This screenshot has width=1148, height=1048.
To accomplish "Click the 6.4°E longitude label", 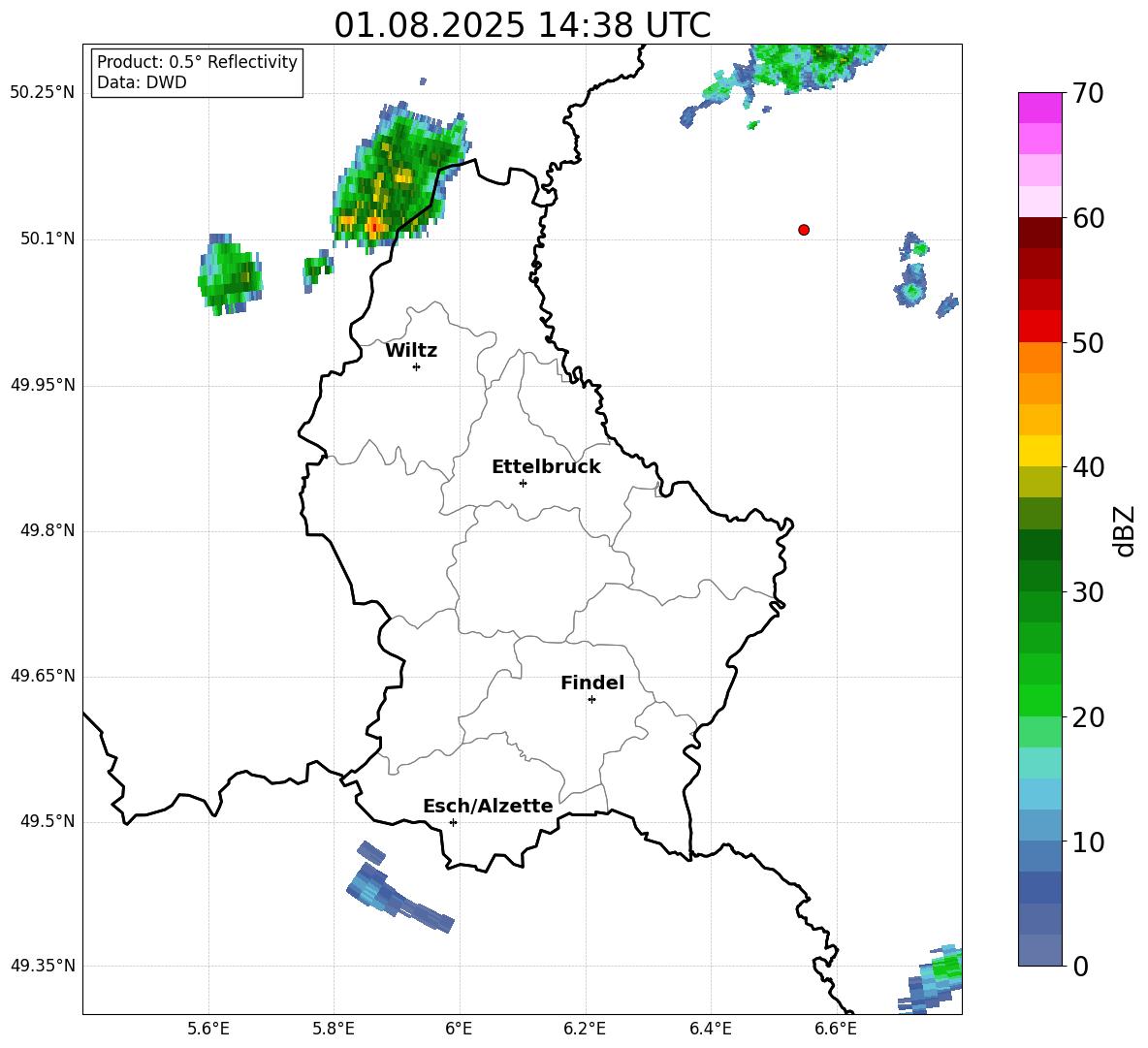I will tap(710, 1029).
